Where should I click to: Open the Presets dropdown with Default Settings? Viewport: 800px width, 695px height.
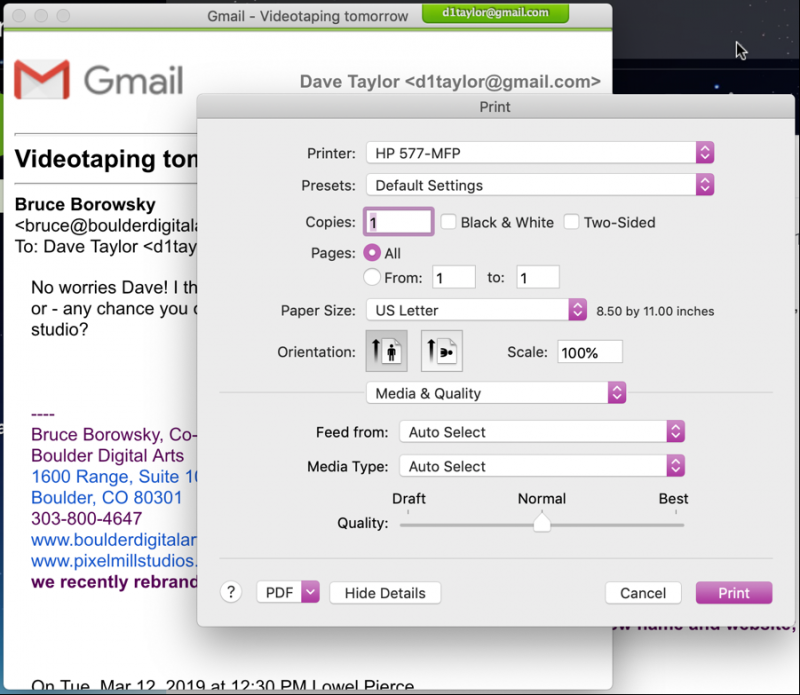click(x=540, y=185)
